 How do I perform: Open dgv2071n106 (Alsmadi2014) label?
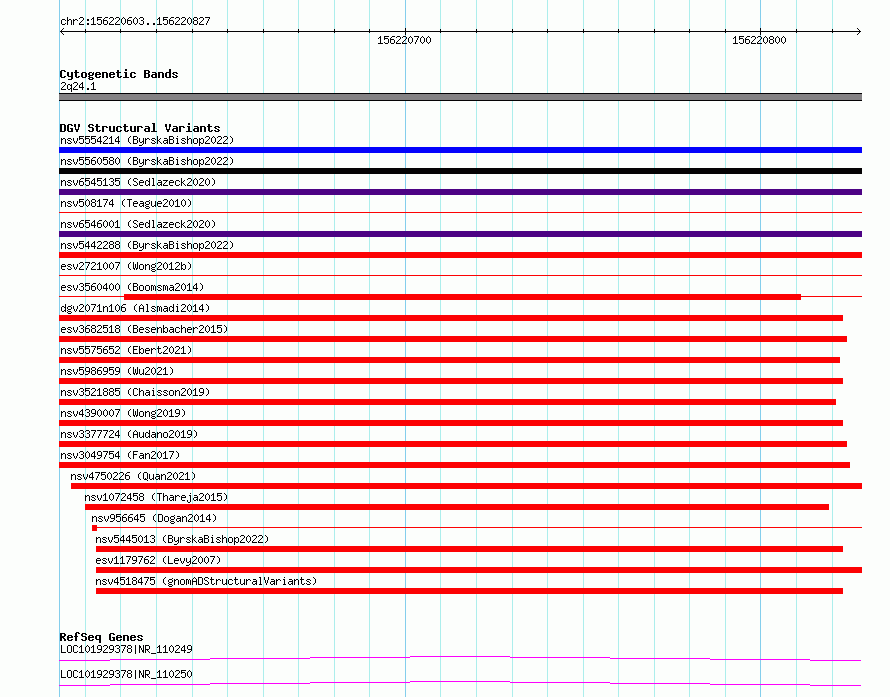[x=135, y=308]
